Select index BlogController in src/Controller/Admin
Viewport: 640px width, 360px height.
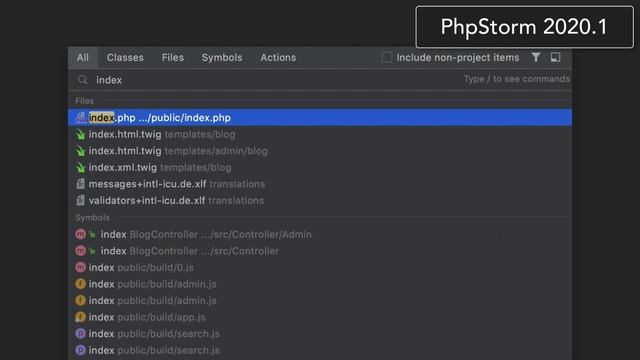click(320, 234)
